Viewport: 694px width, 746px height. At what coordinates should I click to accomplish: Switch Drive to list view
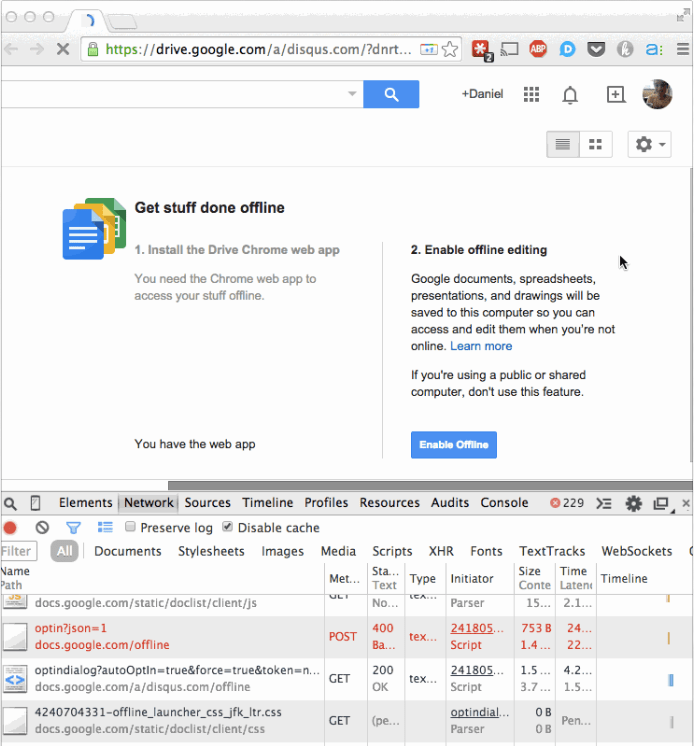click(x=563, y=144)
